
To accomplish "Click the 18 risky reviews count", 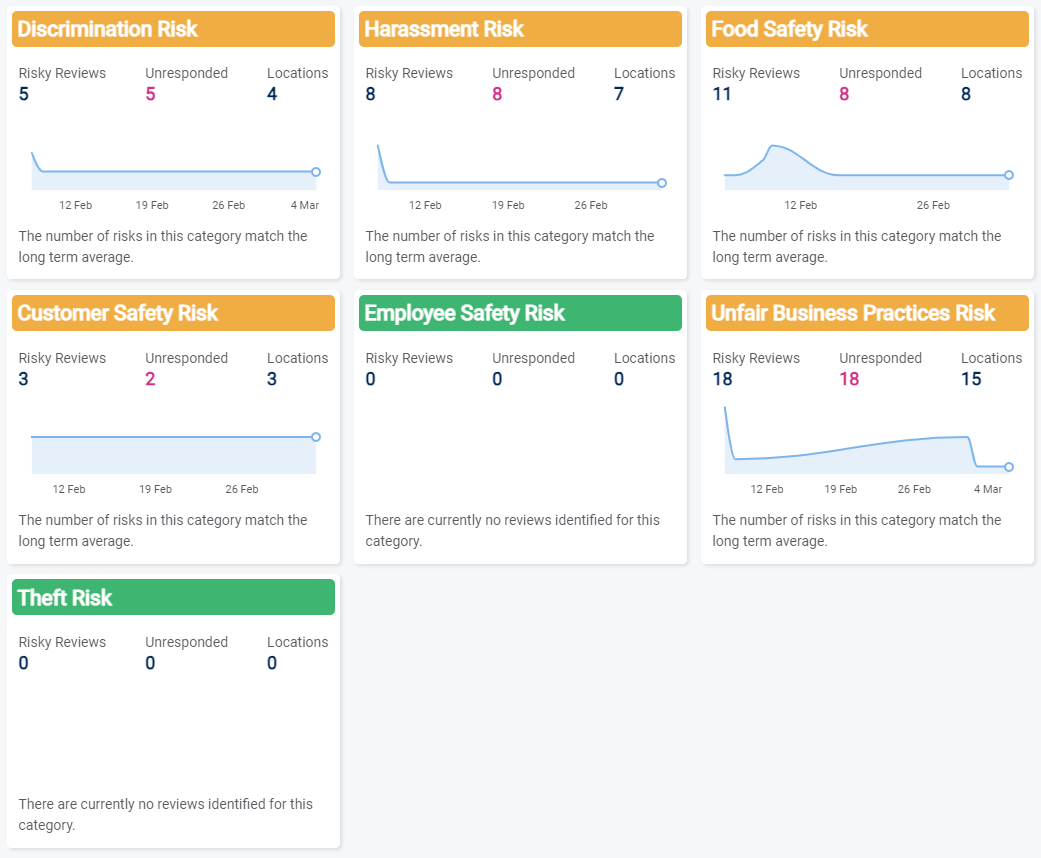I will pyautogui.click(x=723, y=379).
